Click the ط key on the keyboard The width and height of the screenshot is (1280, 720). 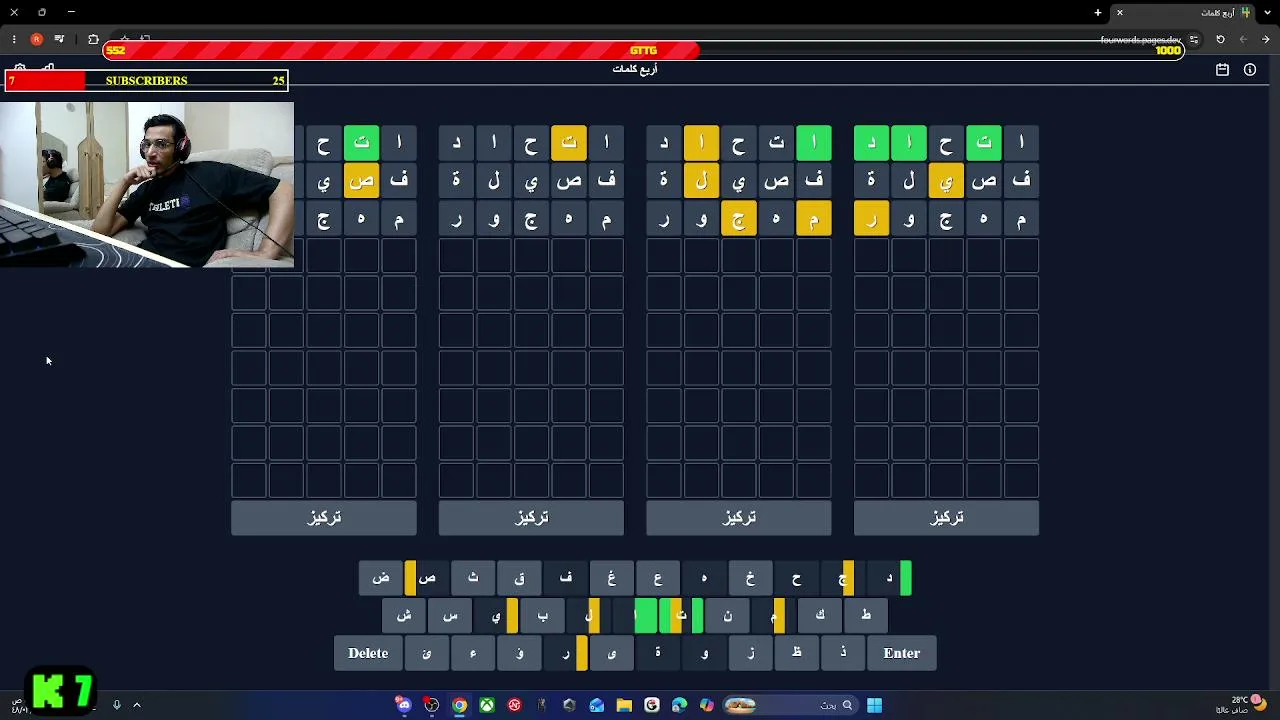click(866, 616)
